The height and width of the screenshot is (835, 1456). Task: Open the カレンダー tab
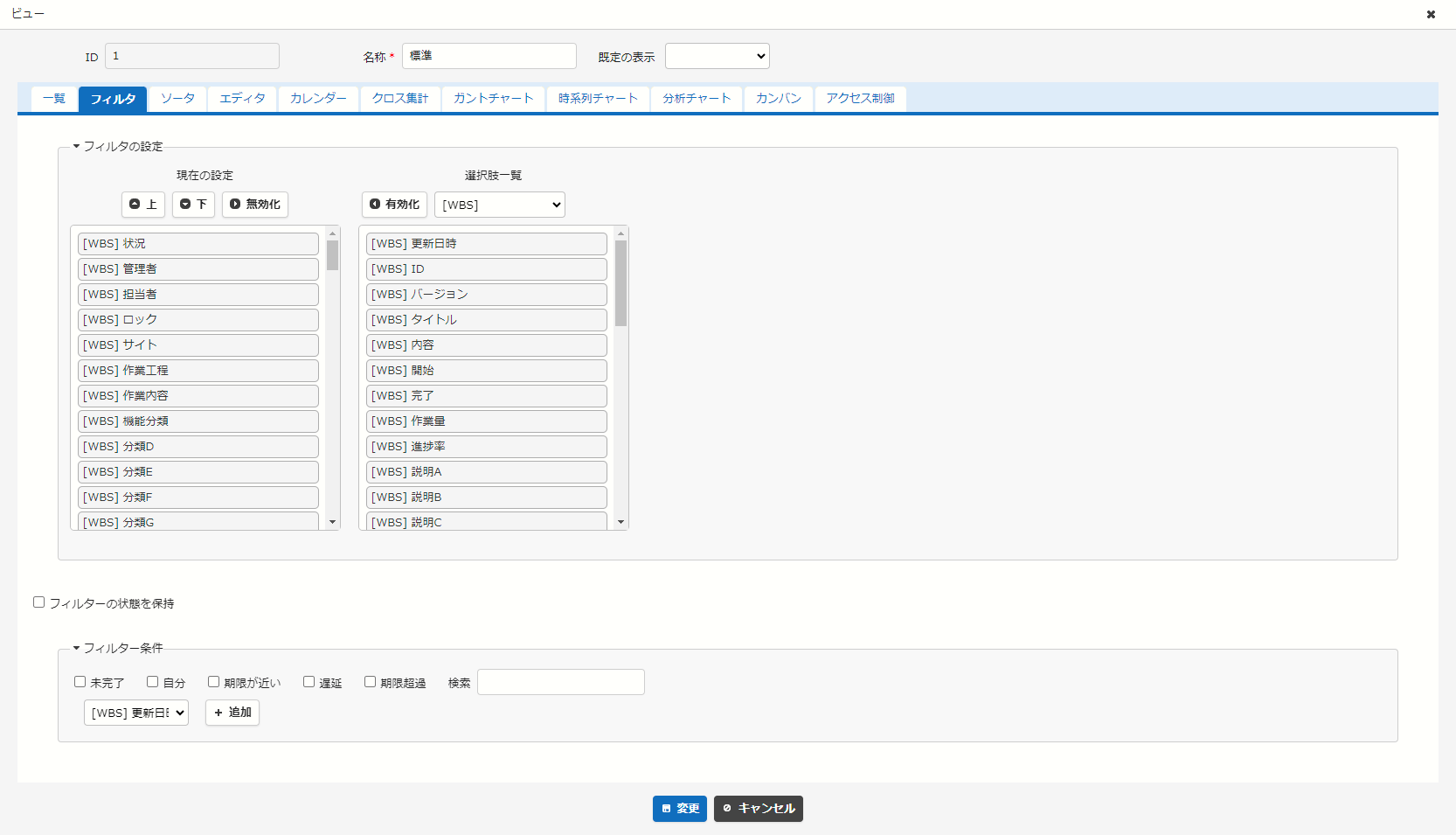click(x=318, y=99)
